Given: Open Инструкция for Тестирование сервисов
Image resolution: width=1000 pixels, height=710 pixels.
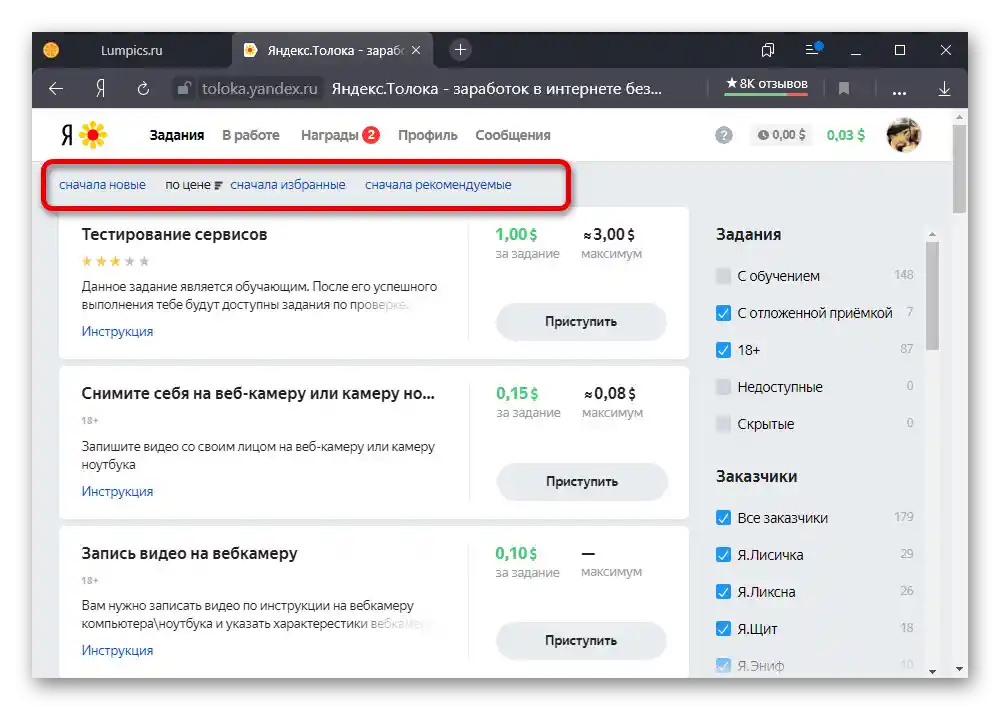Looking at the screenshot, I should pyautogui.click(x=117, y=332).
